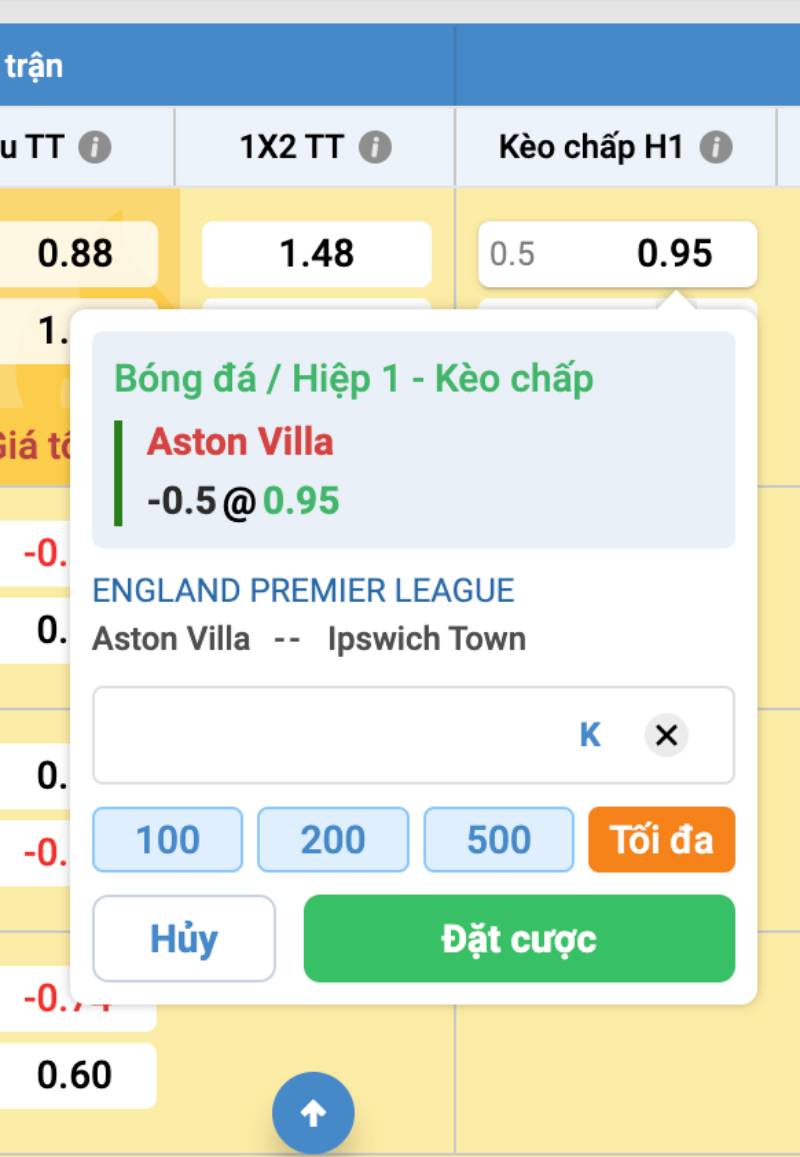Click the info icon beside 1X2 TT
This screenshot has width=800, height=1157.
click(375, 148)
